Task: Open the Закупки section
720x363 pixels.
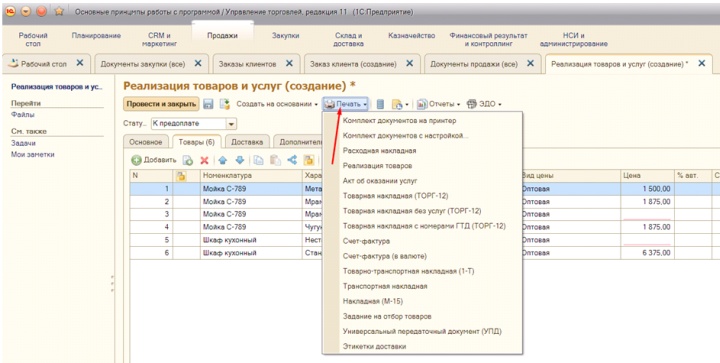Action: tap(285, 35)
